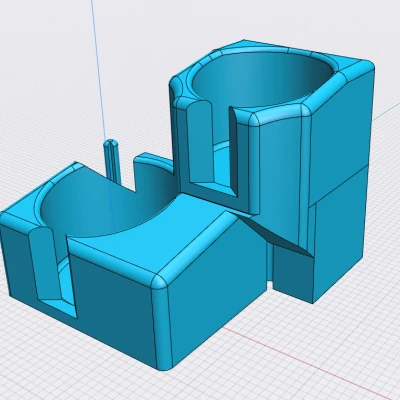Pick the inner cylindrical wall of the tall bore
The image size is (400, 400).
click(x=263, y=80)
